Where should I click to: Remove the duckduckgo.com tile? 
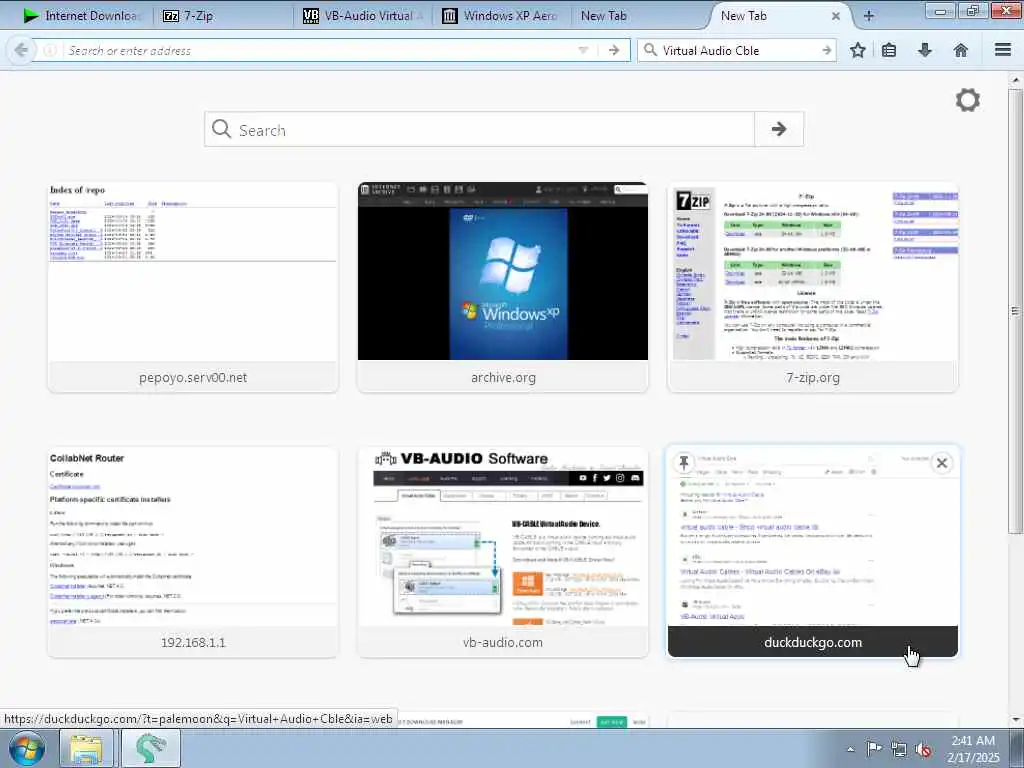942,463
